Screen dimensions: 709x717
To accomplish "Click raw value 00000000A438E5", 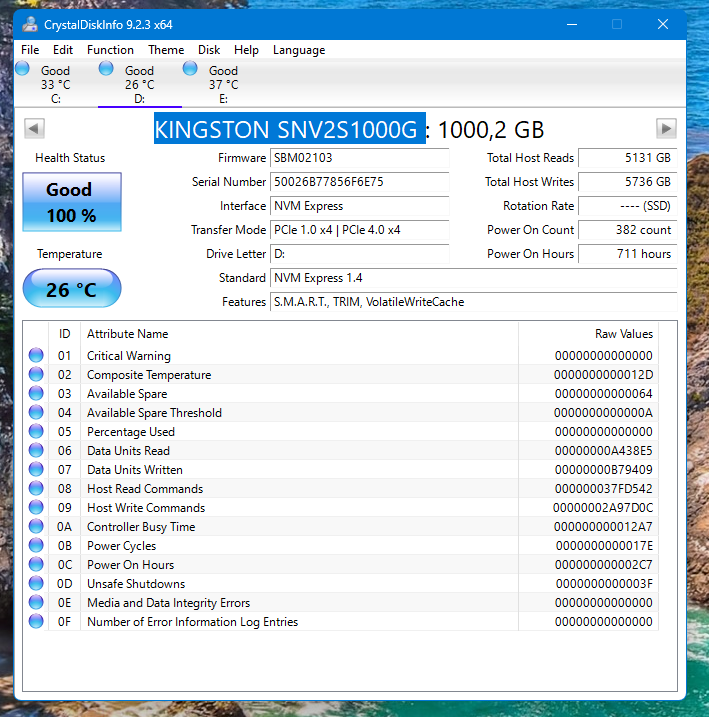I will point(603,451).
